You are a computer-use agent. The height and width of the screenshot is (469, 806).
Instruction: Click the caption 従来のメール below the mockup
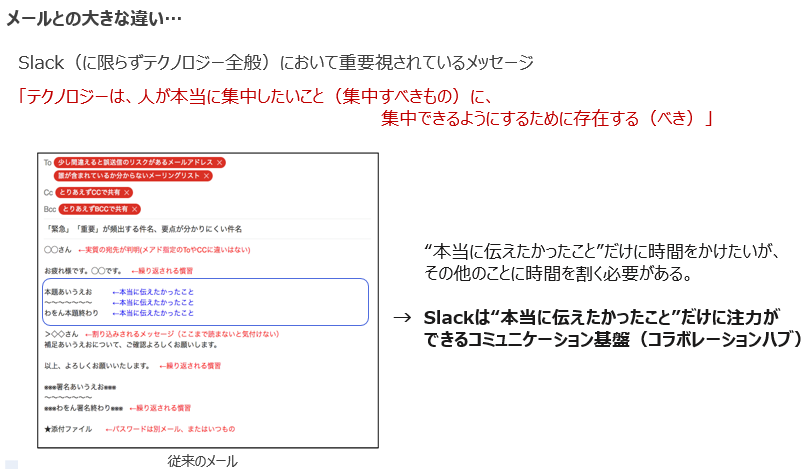click(x=203, y=461)
